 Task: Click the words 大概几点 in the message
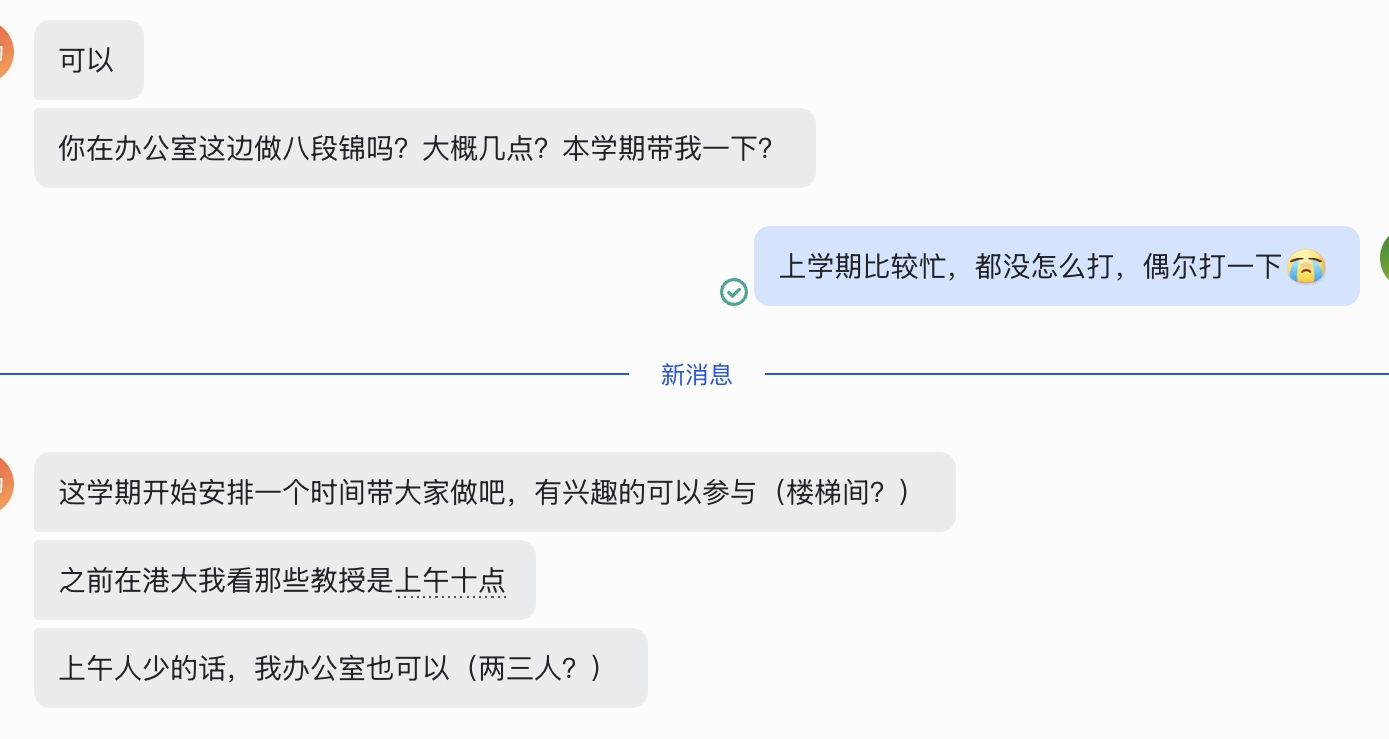click(478, 148)
